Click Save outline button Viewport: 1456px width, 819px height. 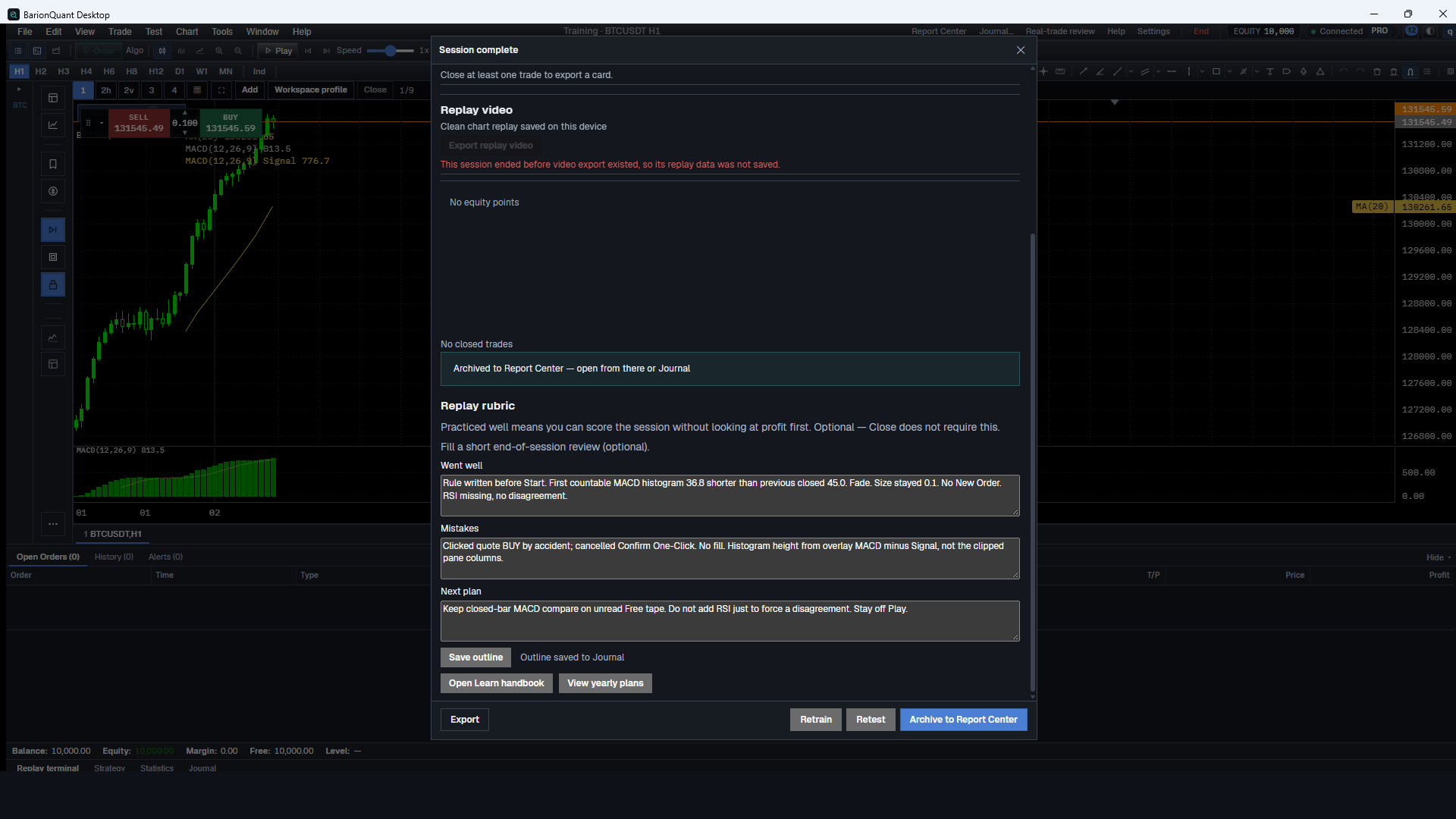[x=475, y=657]
